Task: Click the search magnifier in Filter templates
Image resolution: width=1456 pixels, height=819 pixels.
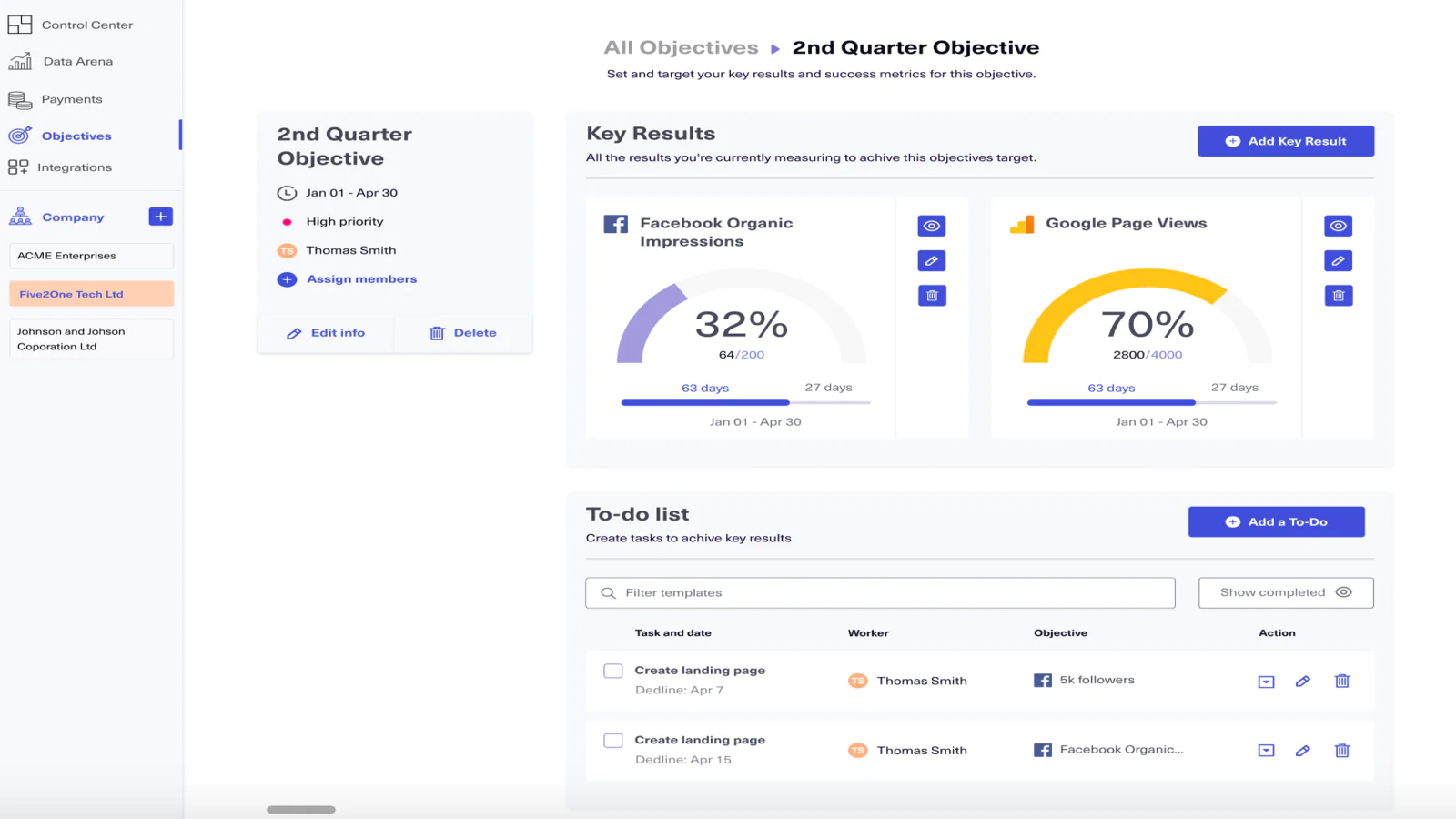Action: click(x=609, y=593)
